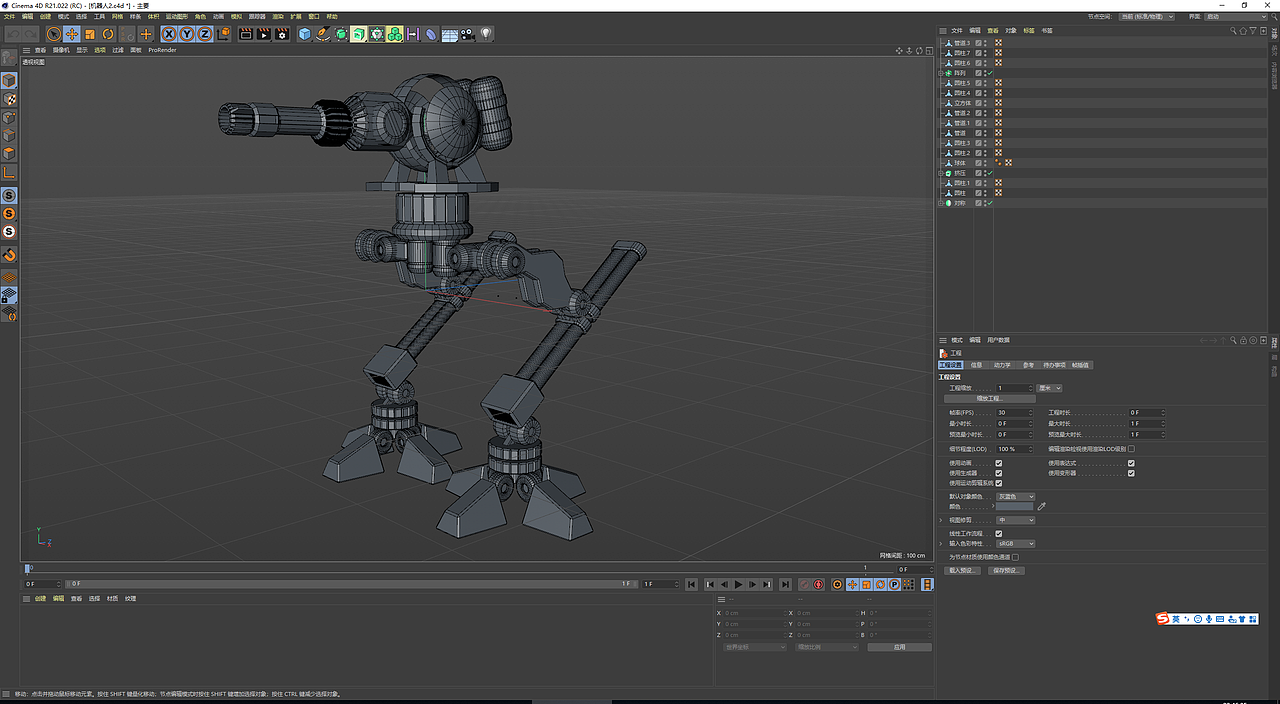Toggle Z axis lock

pyautogui.click(x=205, y=34)
